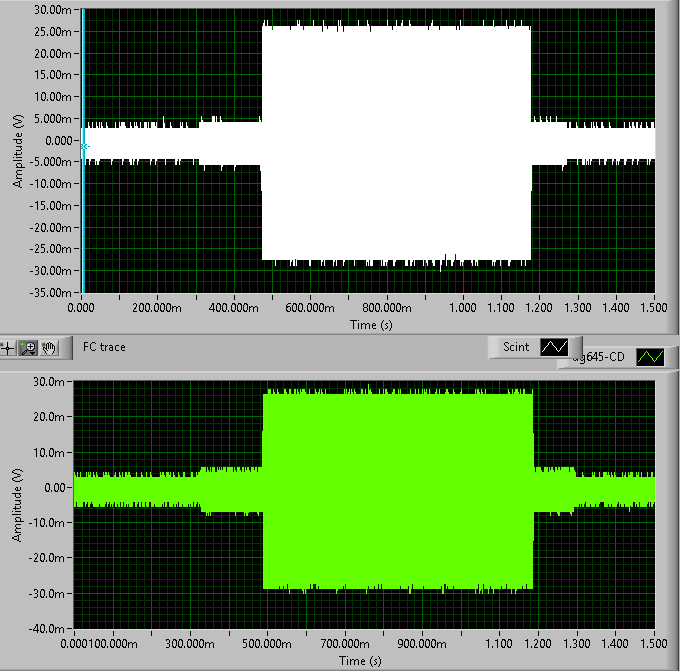Viewport: 680px width, 671px height.
Task: Click the 800.000m tick label
Action: coord(387,308)
